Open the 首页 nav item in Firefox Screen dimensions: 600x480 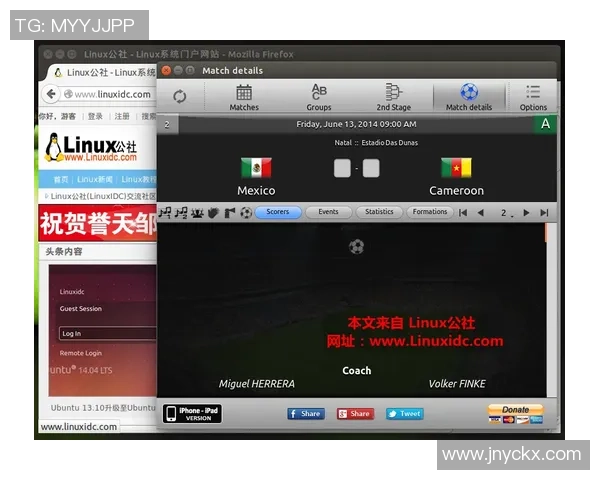(61, 180)
